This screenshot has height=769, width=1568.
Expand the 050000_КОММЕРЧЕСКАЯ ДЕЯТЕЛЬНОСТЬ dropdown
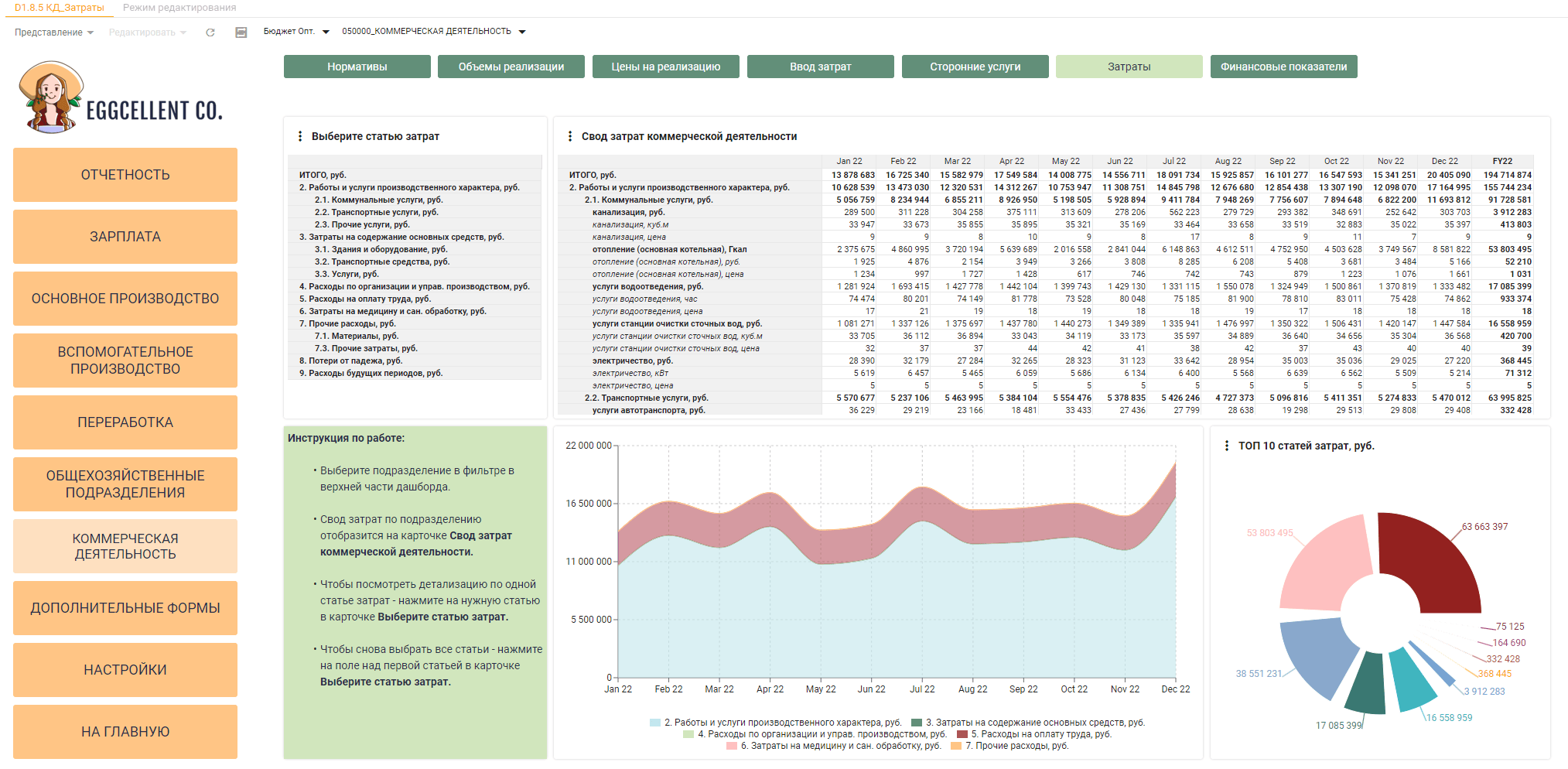(x=434, y=32)
